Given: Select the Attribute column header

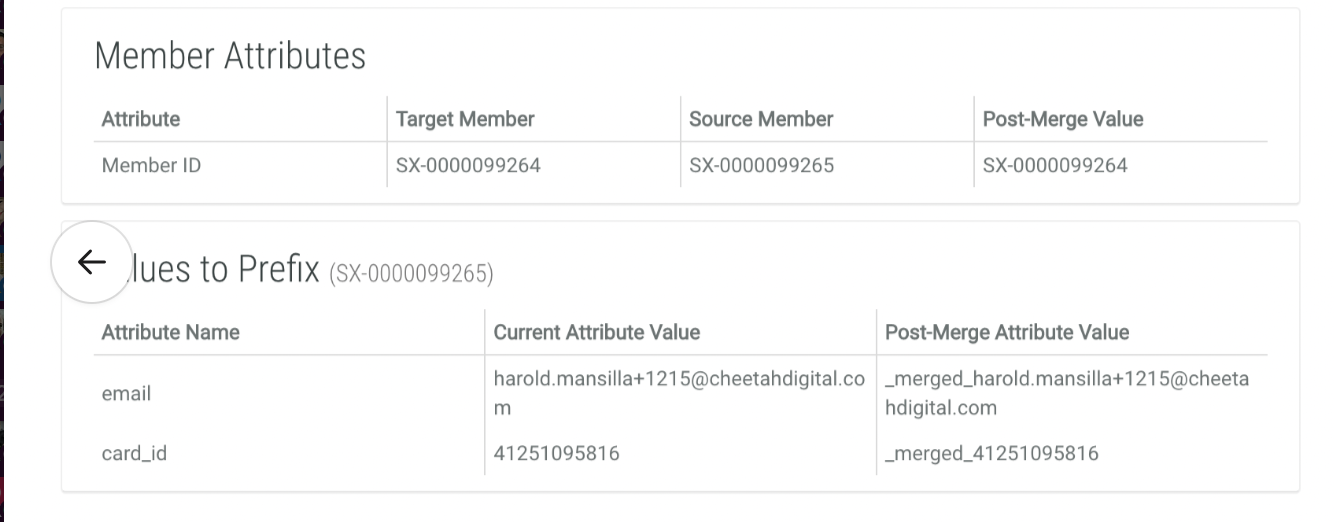Looking at the screenshot, I should click(141, 119).
